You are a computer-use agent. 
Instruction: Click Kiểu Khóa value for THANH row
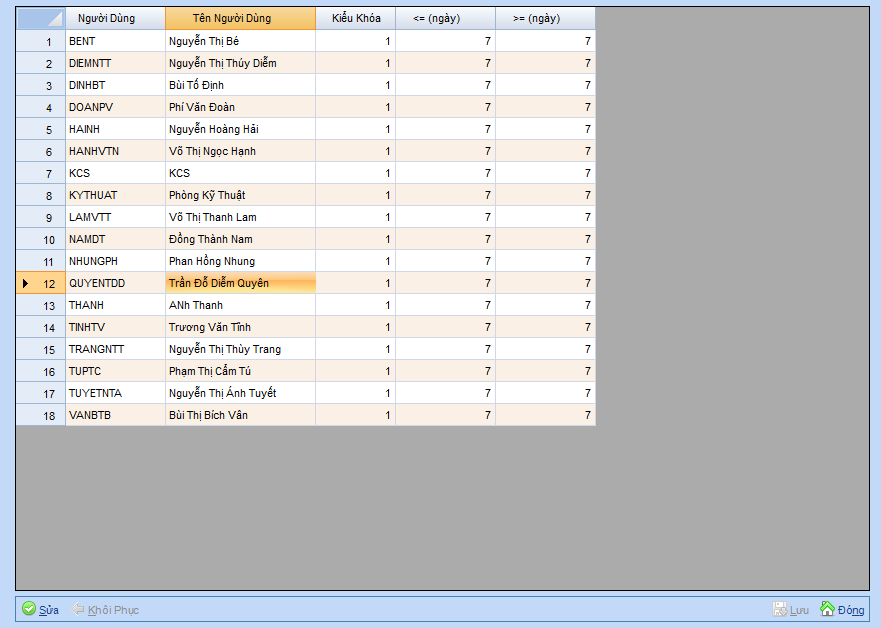point(355,305)
